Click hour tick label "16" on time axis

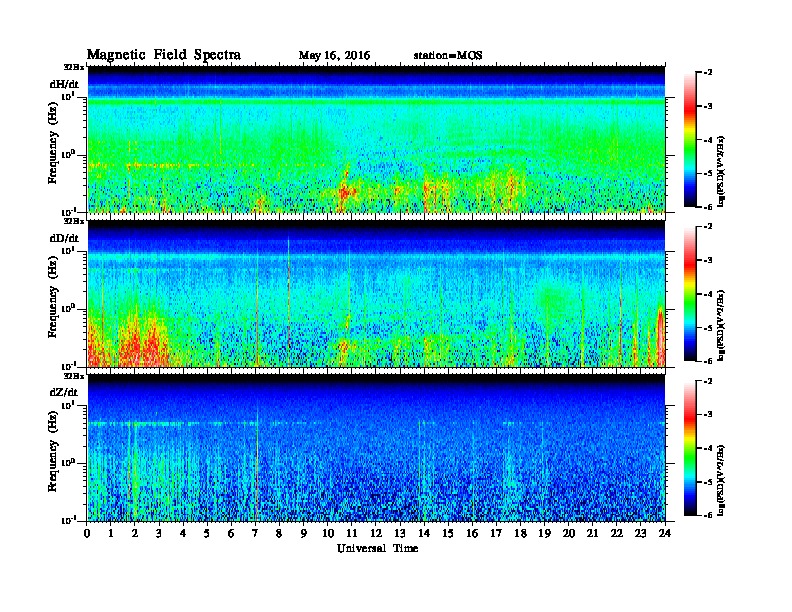pos(472,533)
